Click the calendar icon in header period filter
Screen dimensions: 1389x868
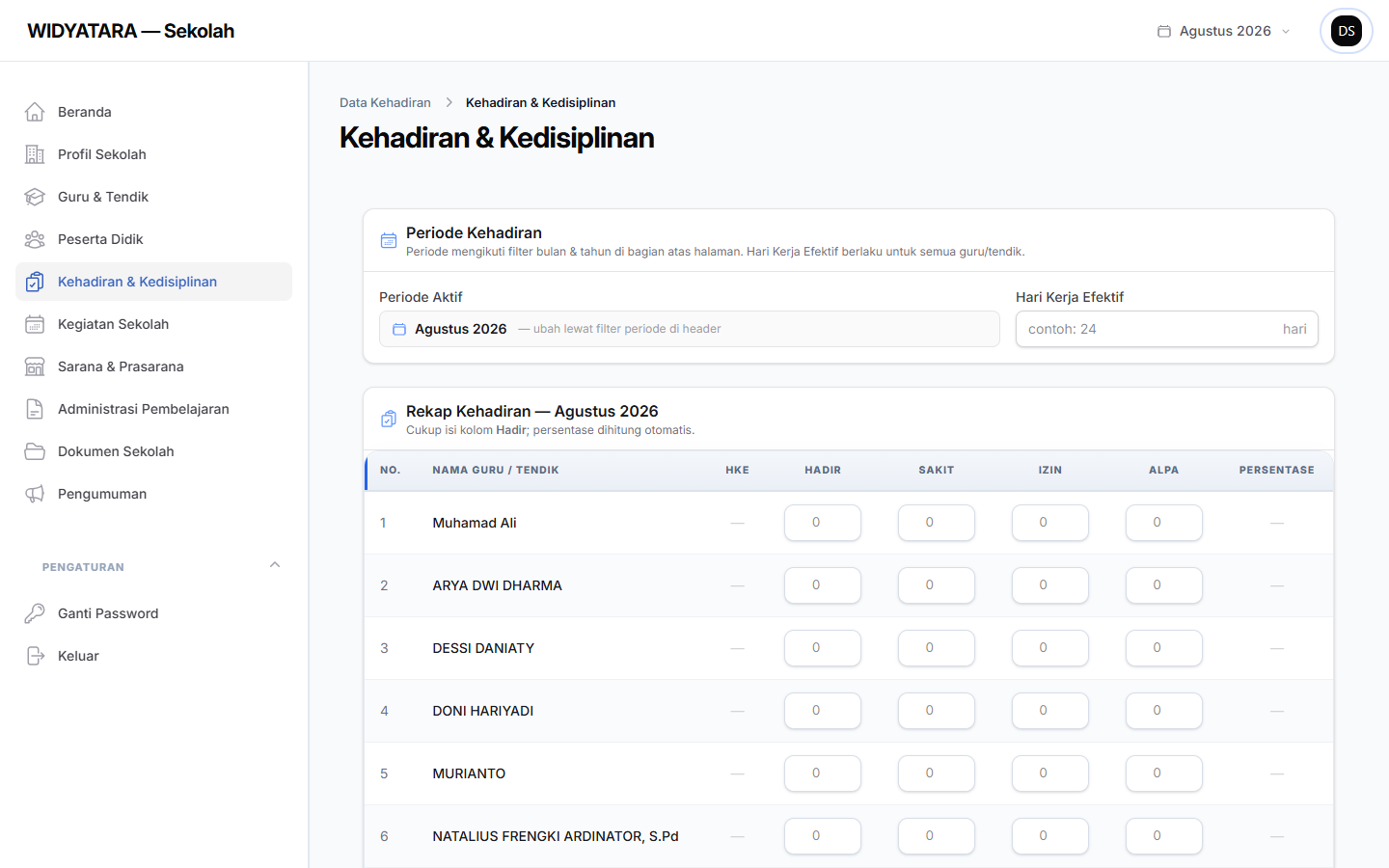pos(1164,31)
